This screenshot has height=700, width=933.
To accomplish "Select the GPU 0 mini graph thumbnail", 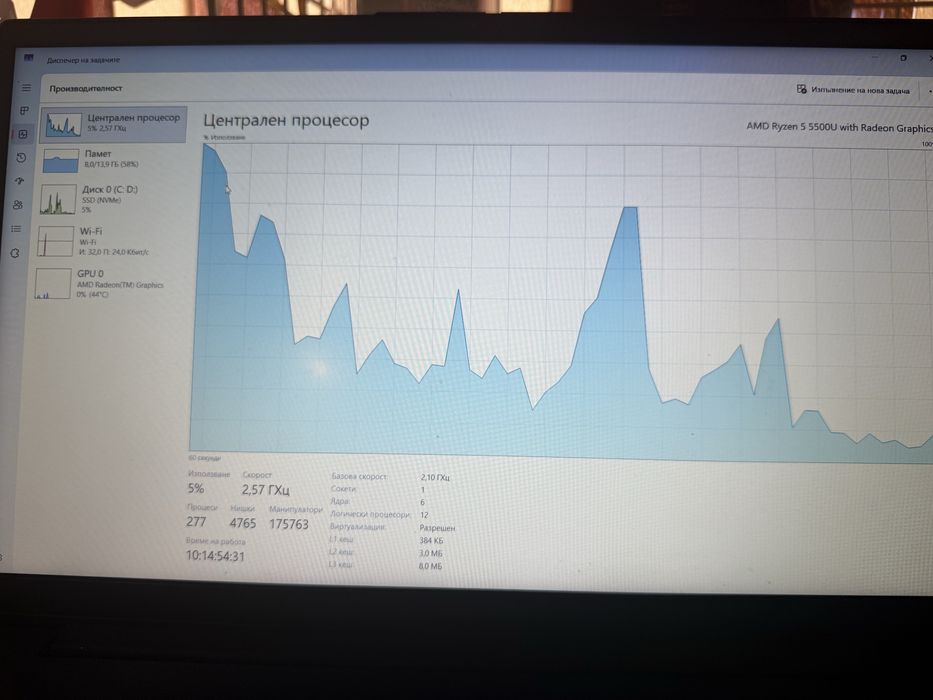I will coord(52,283).
